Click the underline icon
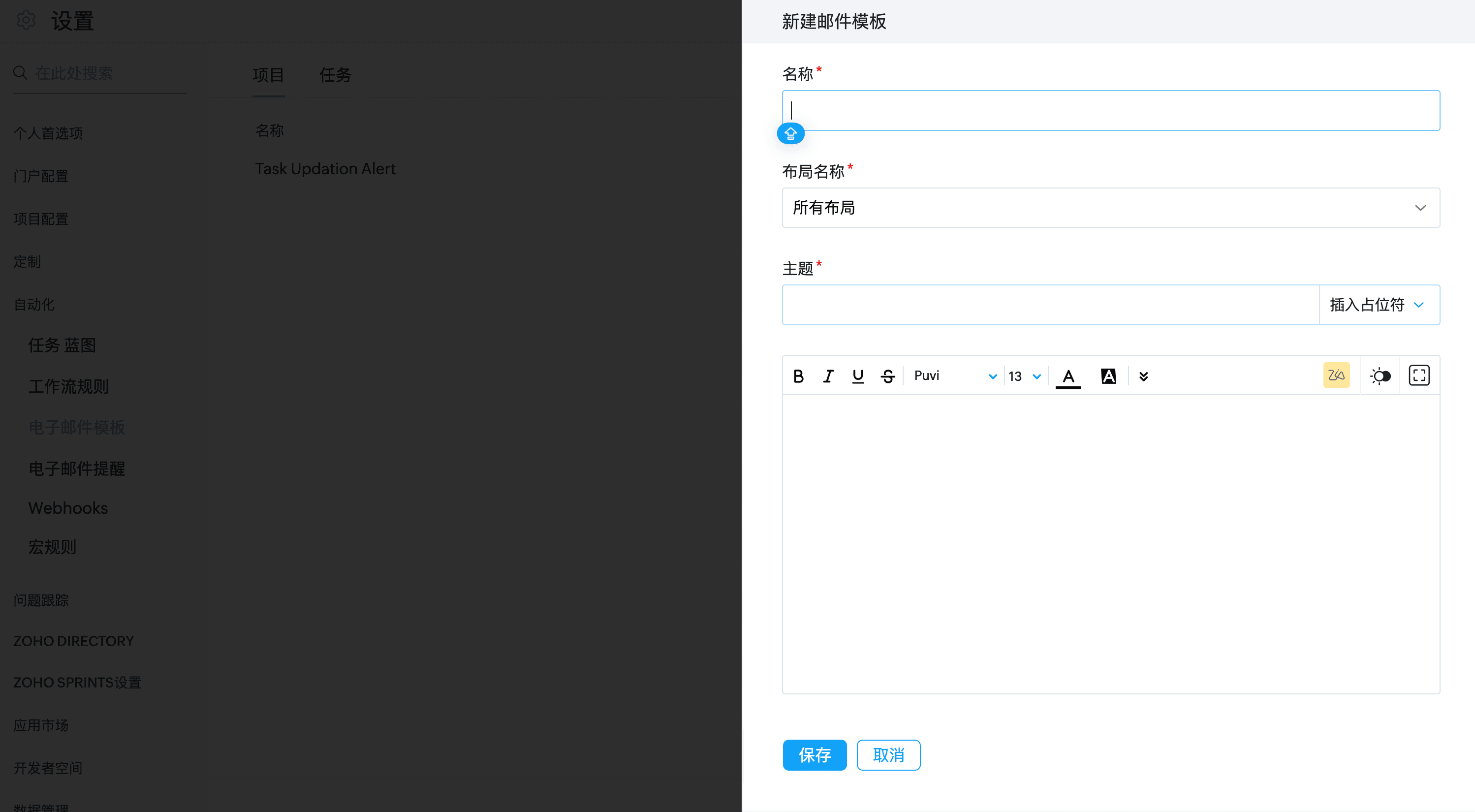Viewport: 1475px width, 812px height. (858, 376)
